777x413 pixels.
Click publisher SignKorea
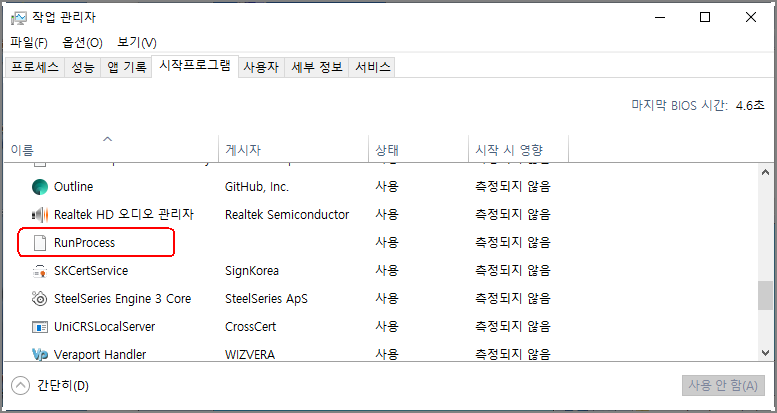coord(252,271)
